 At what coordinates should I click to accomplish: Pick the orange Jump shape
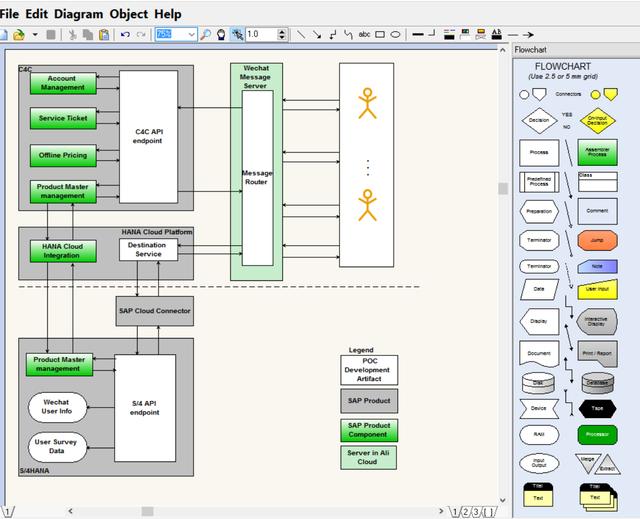[x=597, y=240]
